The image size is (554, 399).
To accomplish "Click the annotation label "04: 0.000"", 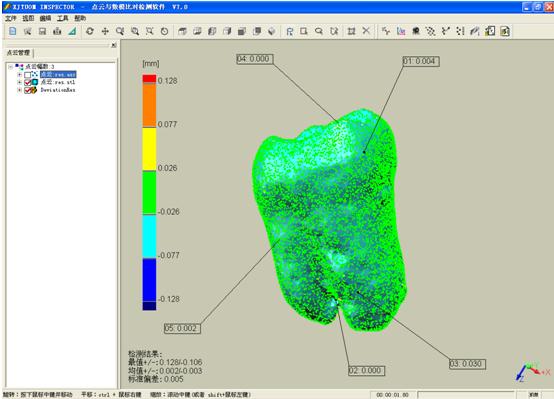I will 255,59.
